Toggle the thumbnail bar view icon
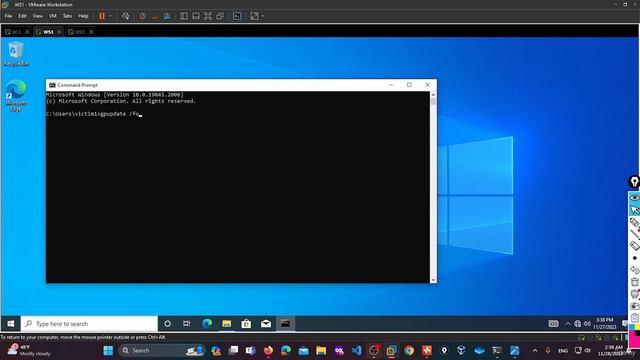This screenshot has width=640, height=360. tap(196, 16)
